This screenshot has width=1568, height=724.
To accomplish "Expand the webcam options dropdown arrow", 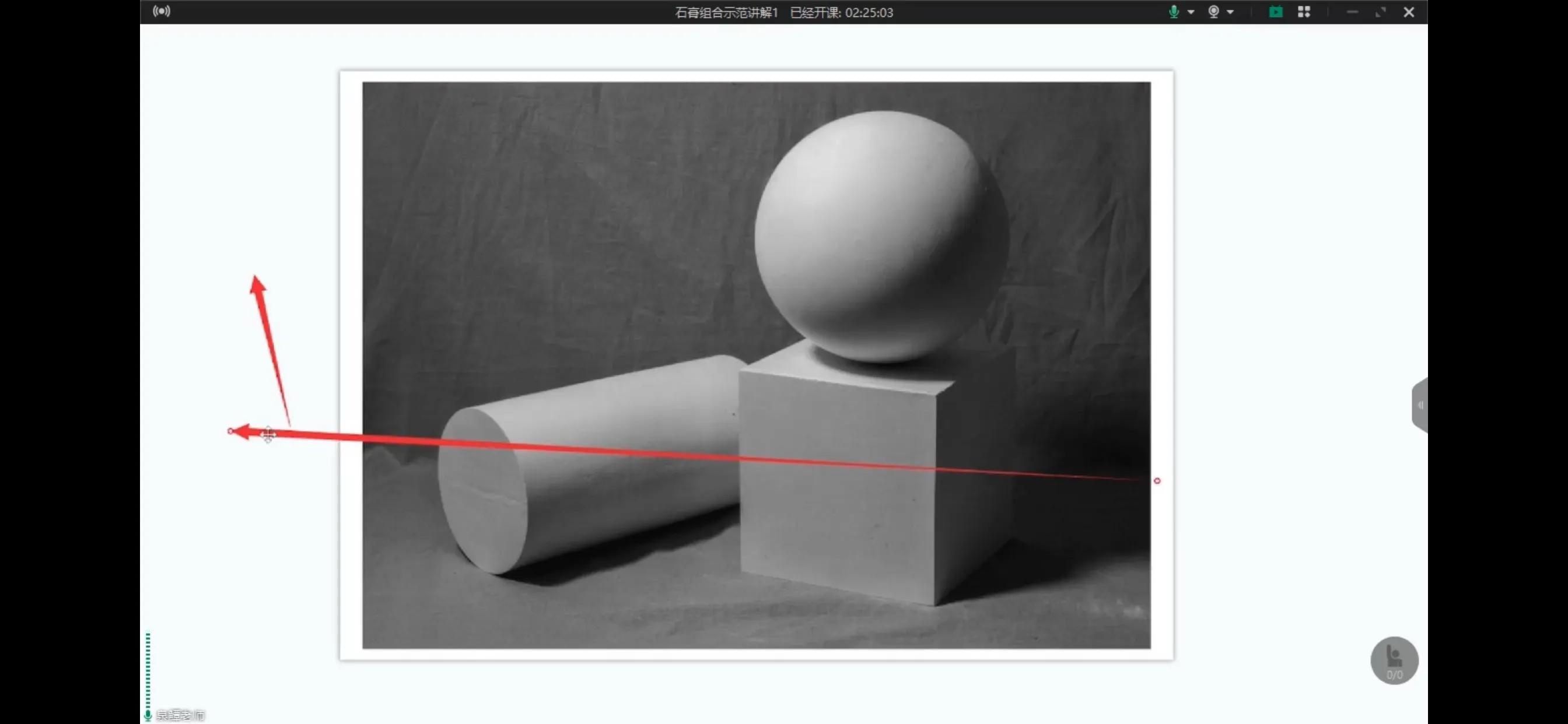I will click(x=1230, y=12).
